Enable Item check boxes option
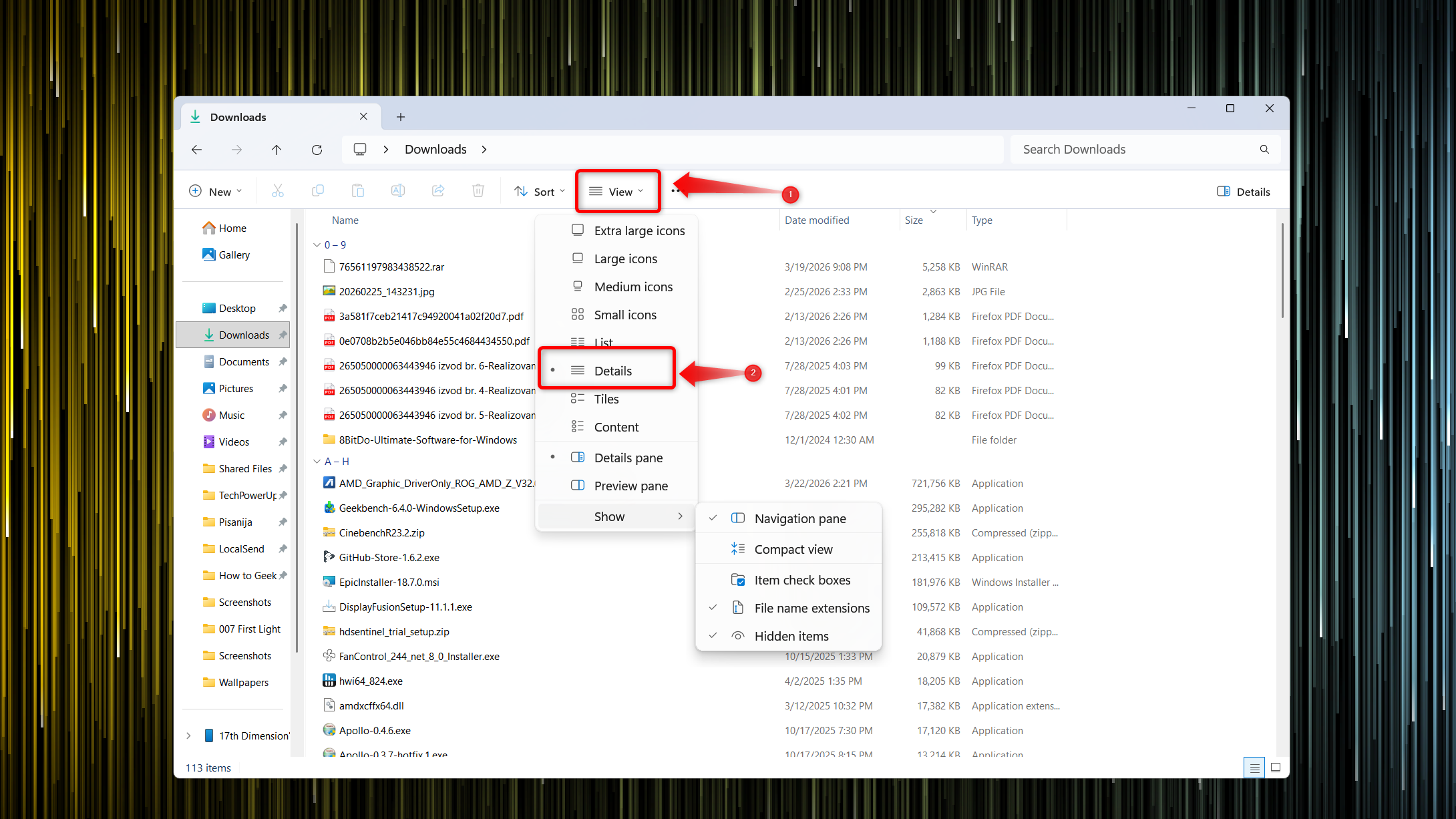The height and width of the screenshot is (819, 1456). click(789, 580)
